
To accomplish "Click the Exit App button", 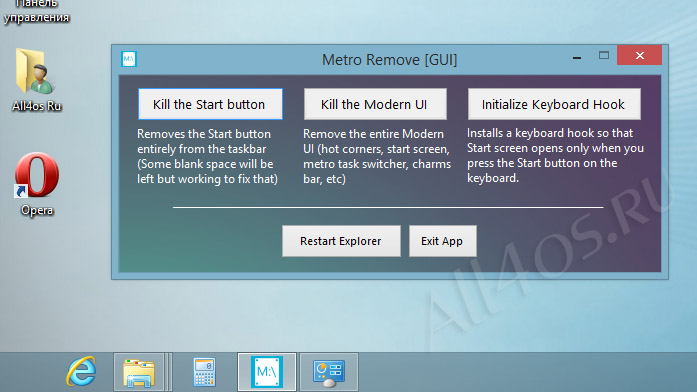I will 443,241.
